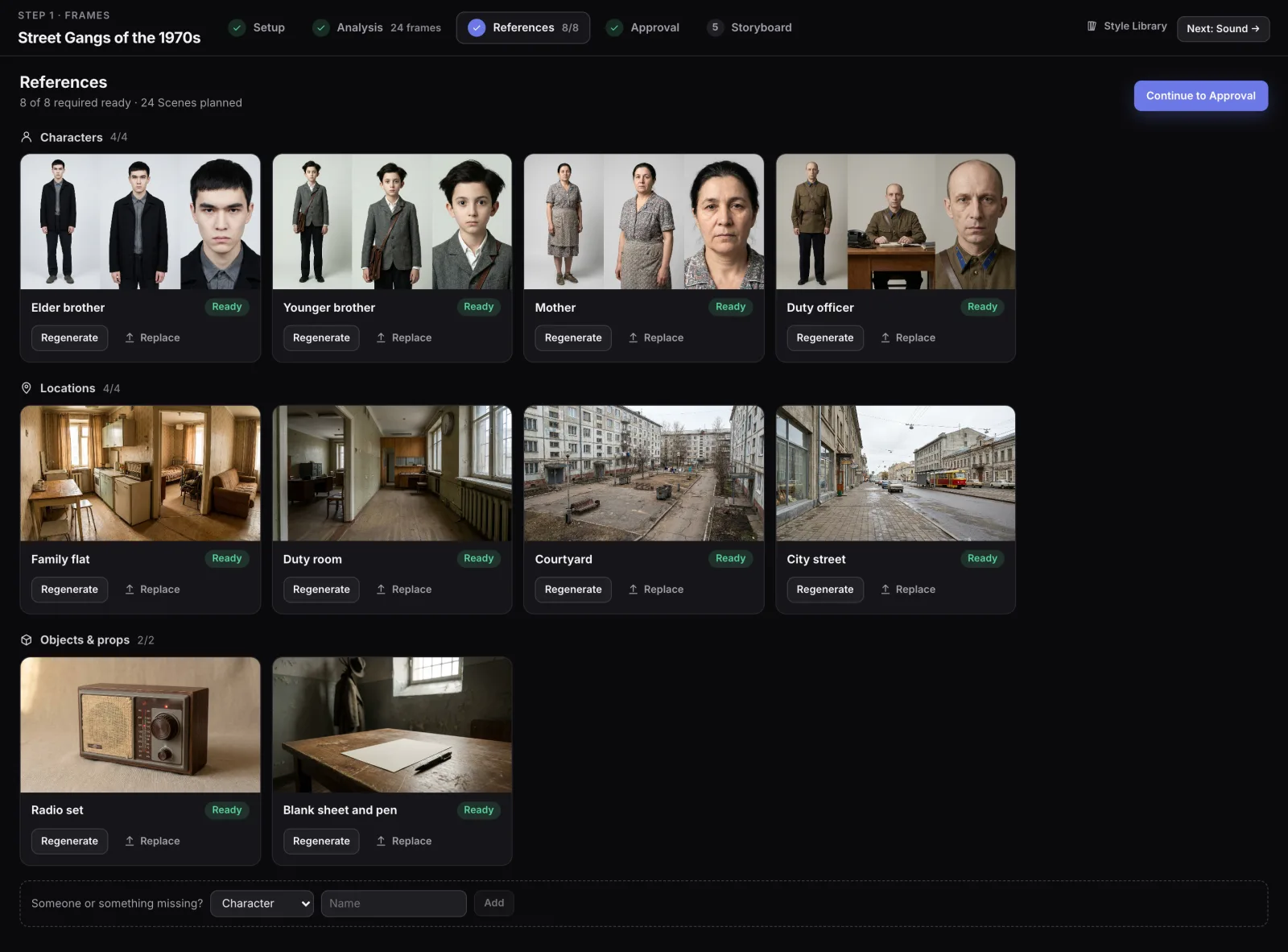Open the Courtyard location image
1288x952 pixels.
644,474
